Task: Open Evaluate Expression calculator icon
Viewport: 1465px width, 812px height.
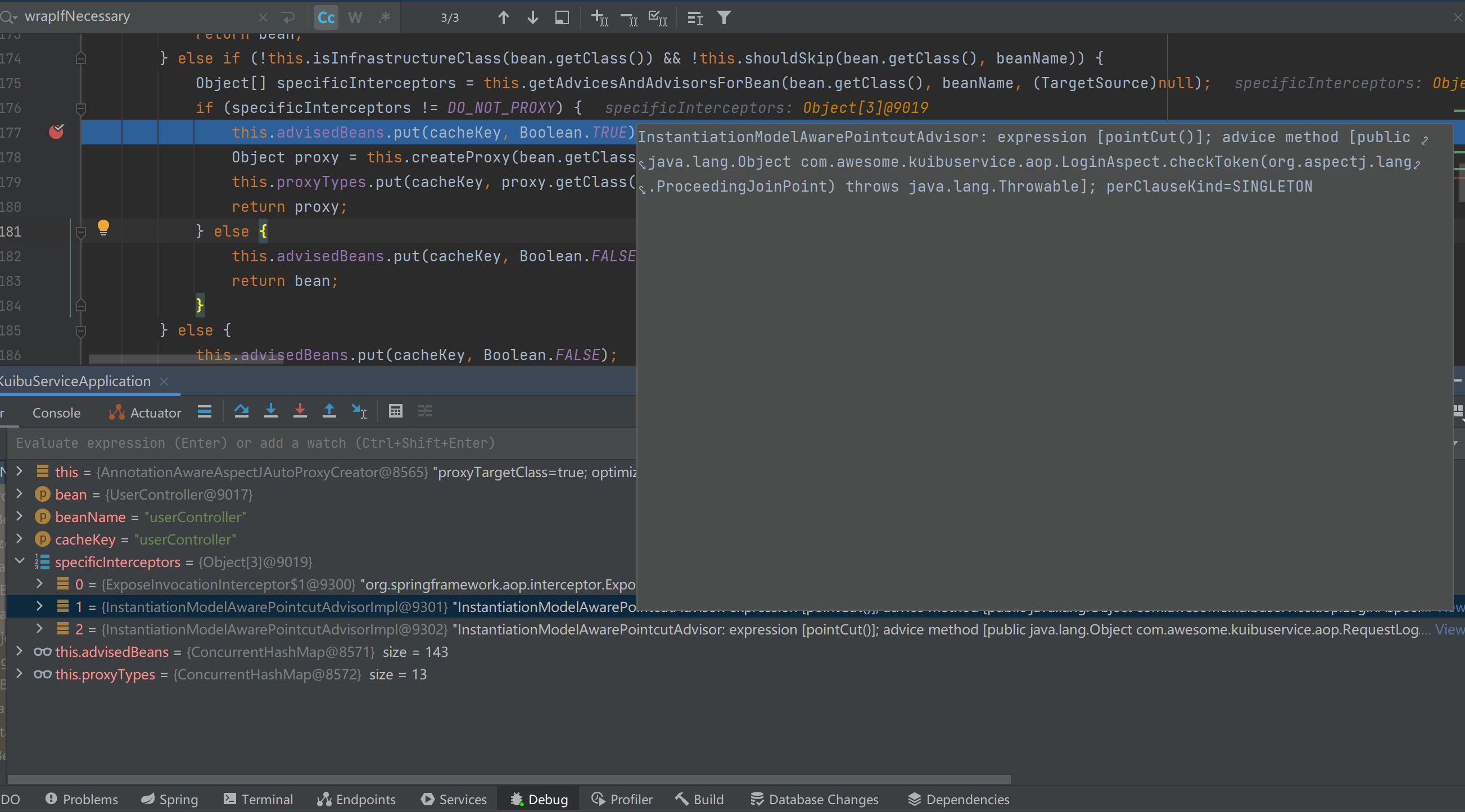Action: coord(395,411)
